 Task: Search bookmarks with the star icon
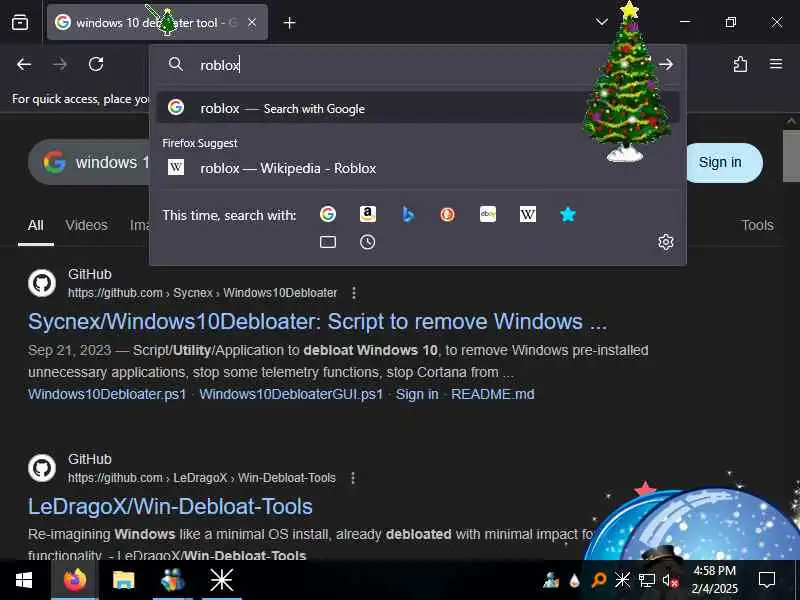click(568, 214)
